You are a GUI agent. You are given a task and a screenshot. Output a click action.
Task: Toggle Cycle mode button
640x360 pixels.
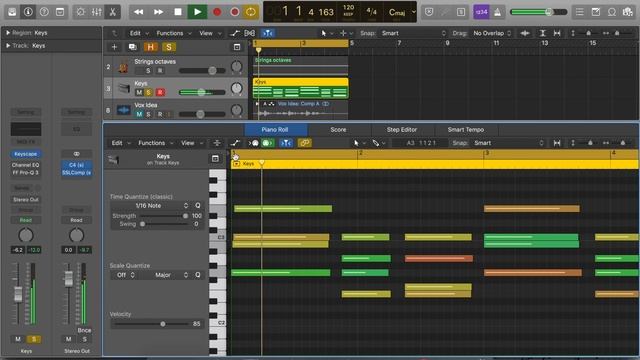(x=251, y=12)
